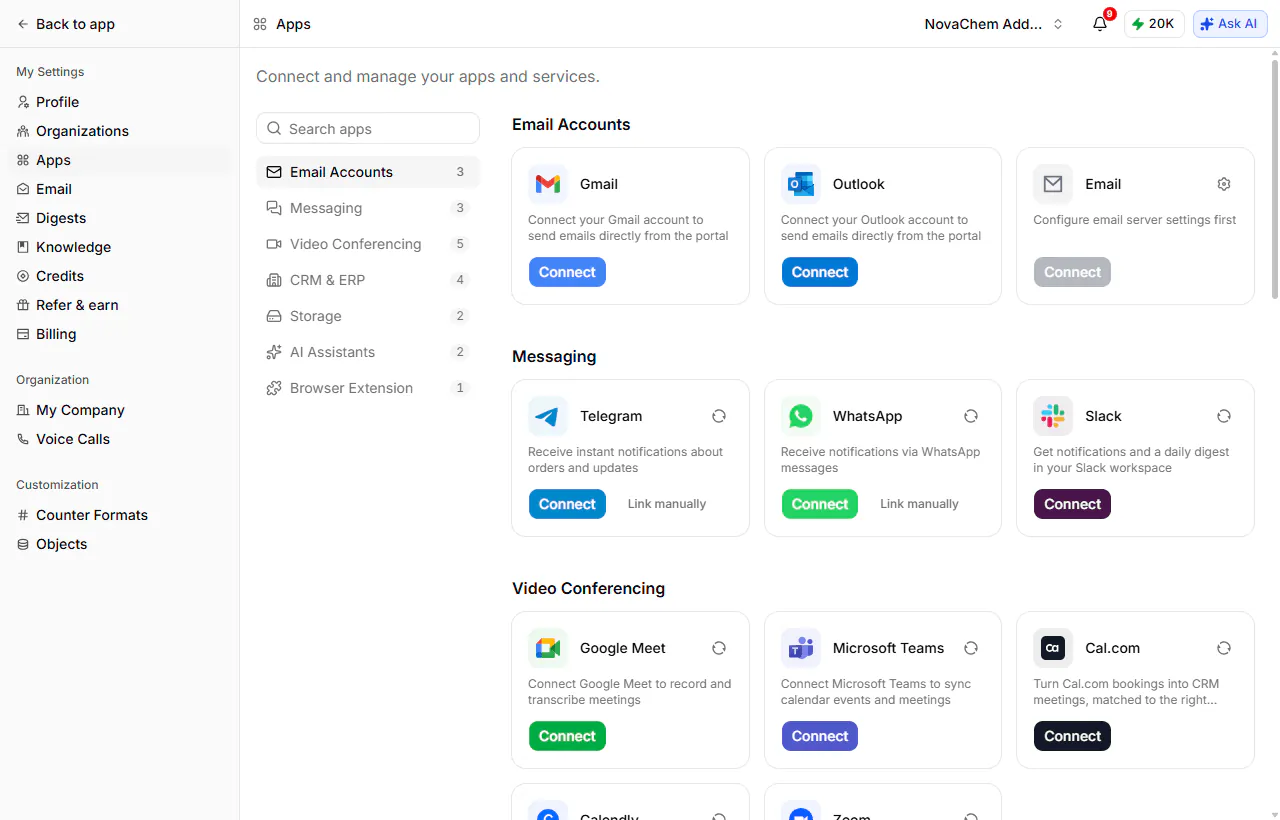Click Connect button for Gmail
The width and height of the screenshot is (1280, 820).
coord(567,272)
